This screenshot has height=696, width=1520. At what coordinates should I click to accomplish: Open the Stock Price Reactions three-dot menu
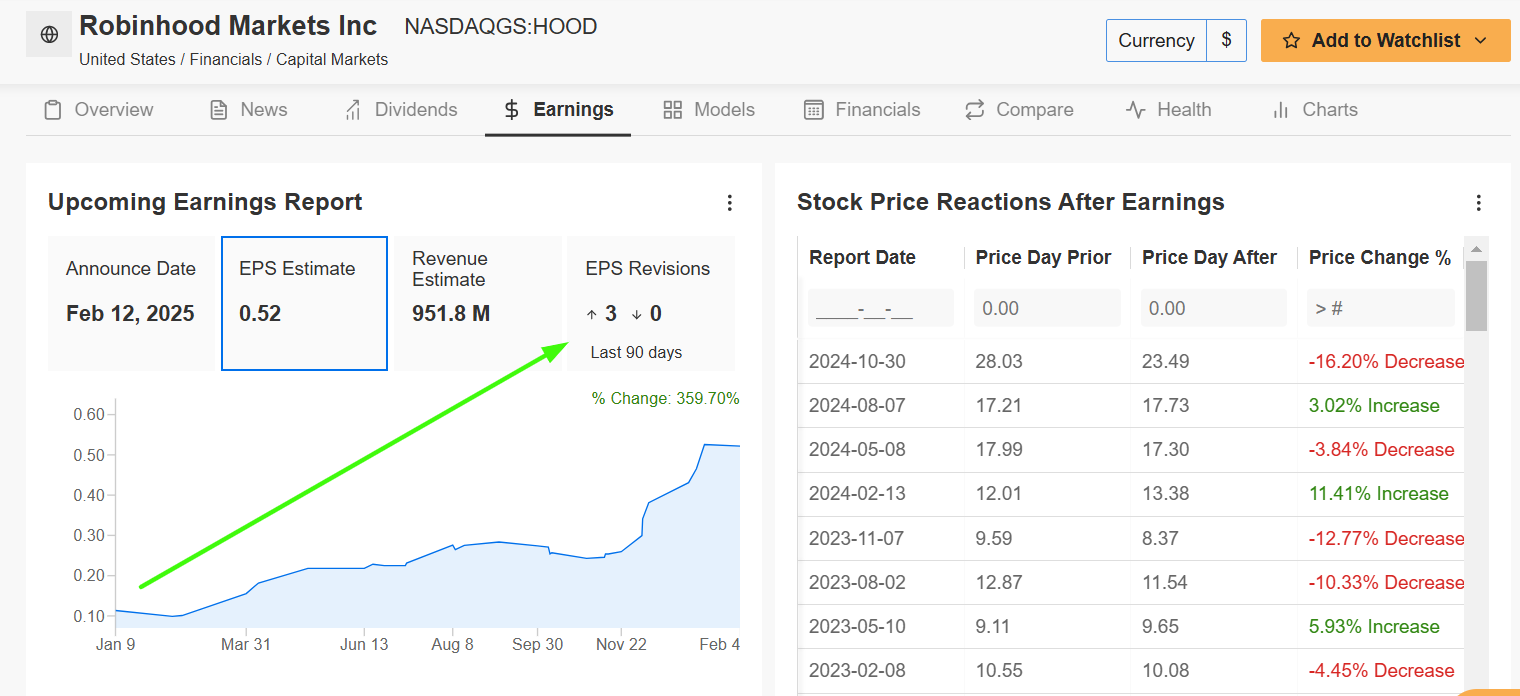click(x=1479, y=203)
